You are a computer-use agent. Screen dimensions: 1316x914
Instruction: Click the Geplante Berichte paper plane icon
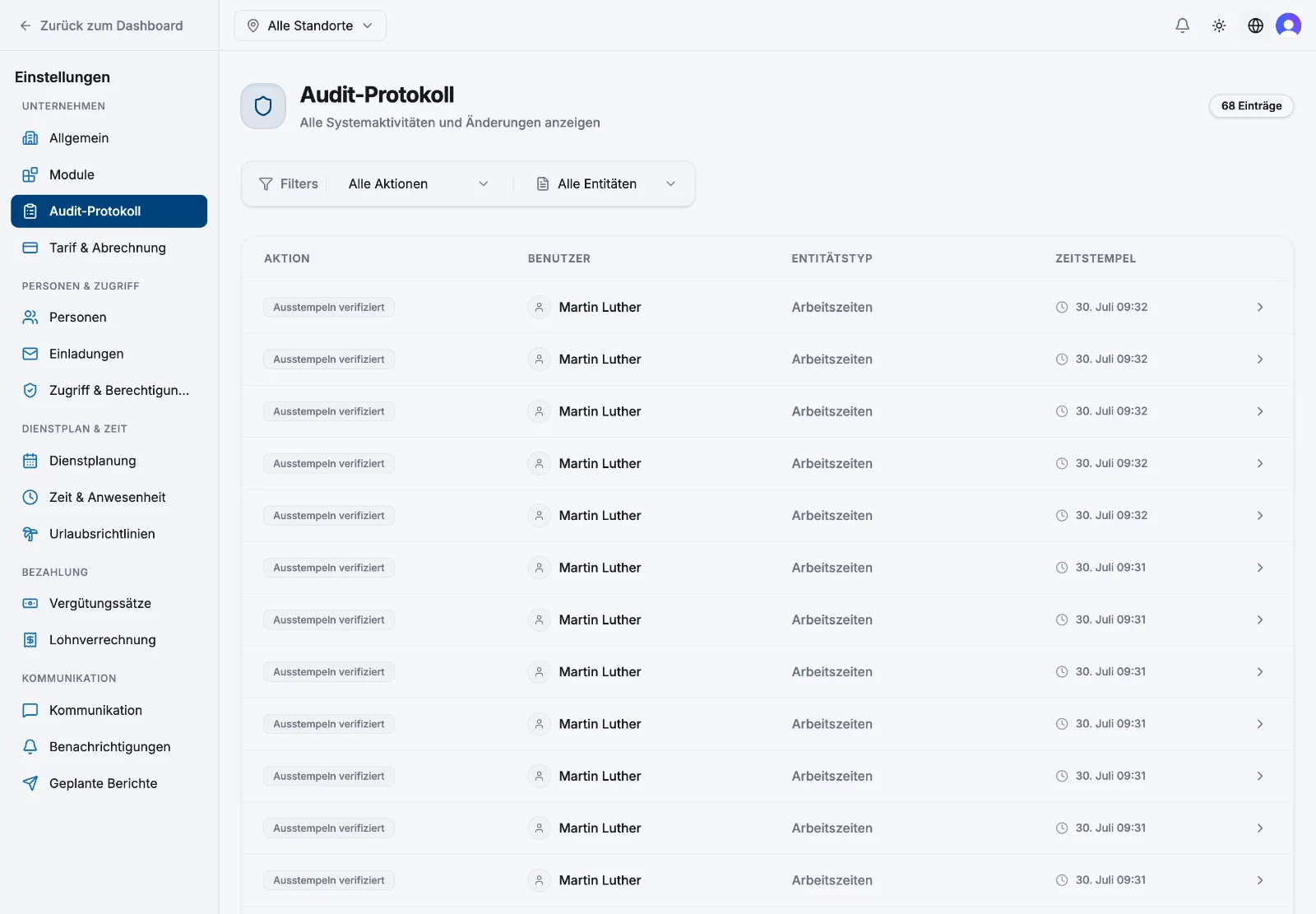[x=30, y=783]
